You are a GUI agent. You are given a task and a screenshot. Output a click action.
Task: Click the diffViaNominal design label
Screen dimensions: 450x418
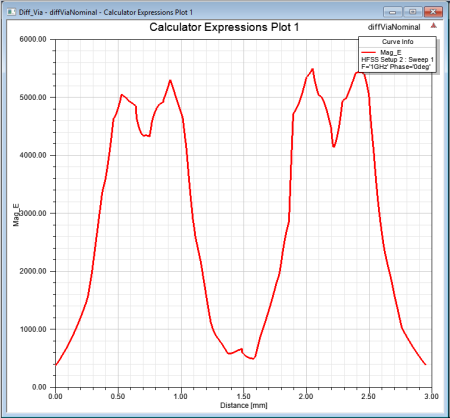(x=394, y=27)
